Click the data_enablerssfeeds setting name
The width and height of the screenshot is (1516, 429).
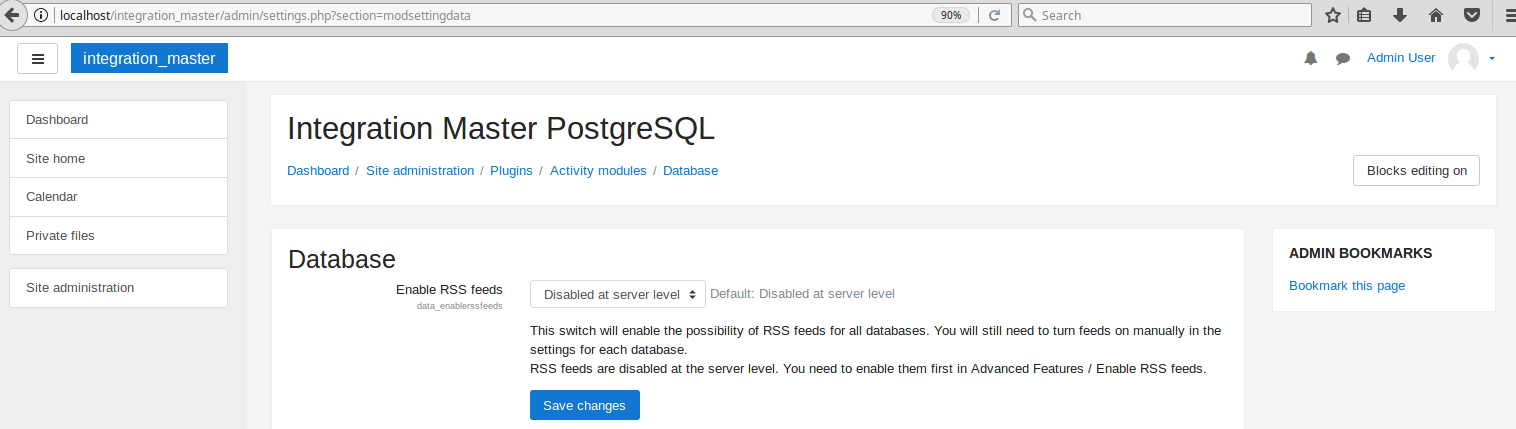coord(459,306)
